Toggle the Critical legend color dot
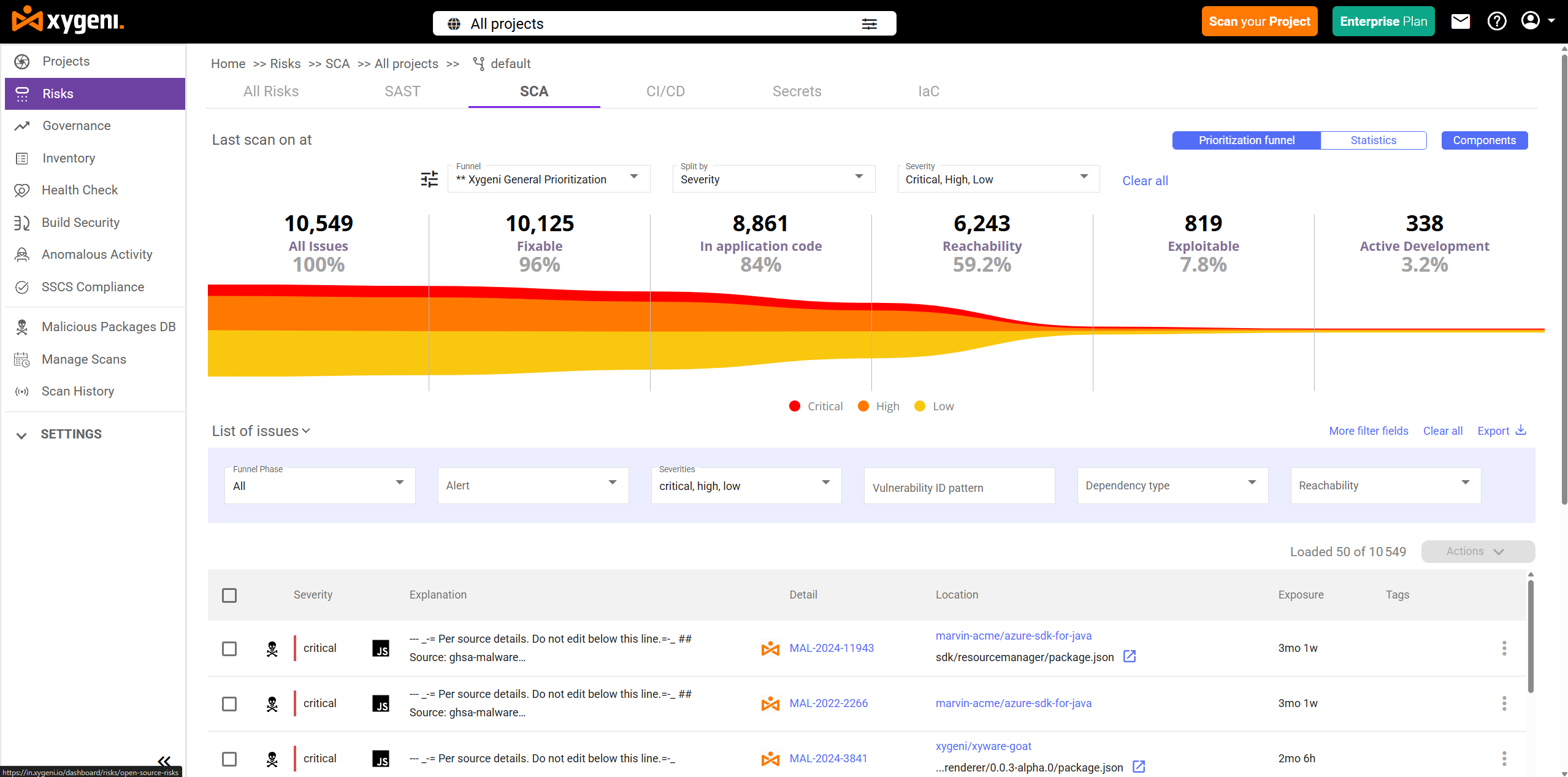1568x777 pixels. tap(795, 406)
